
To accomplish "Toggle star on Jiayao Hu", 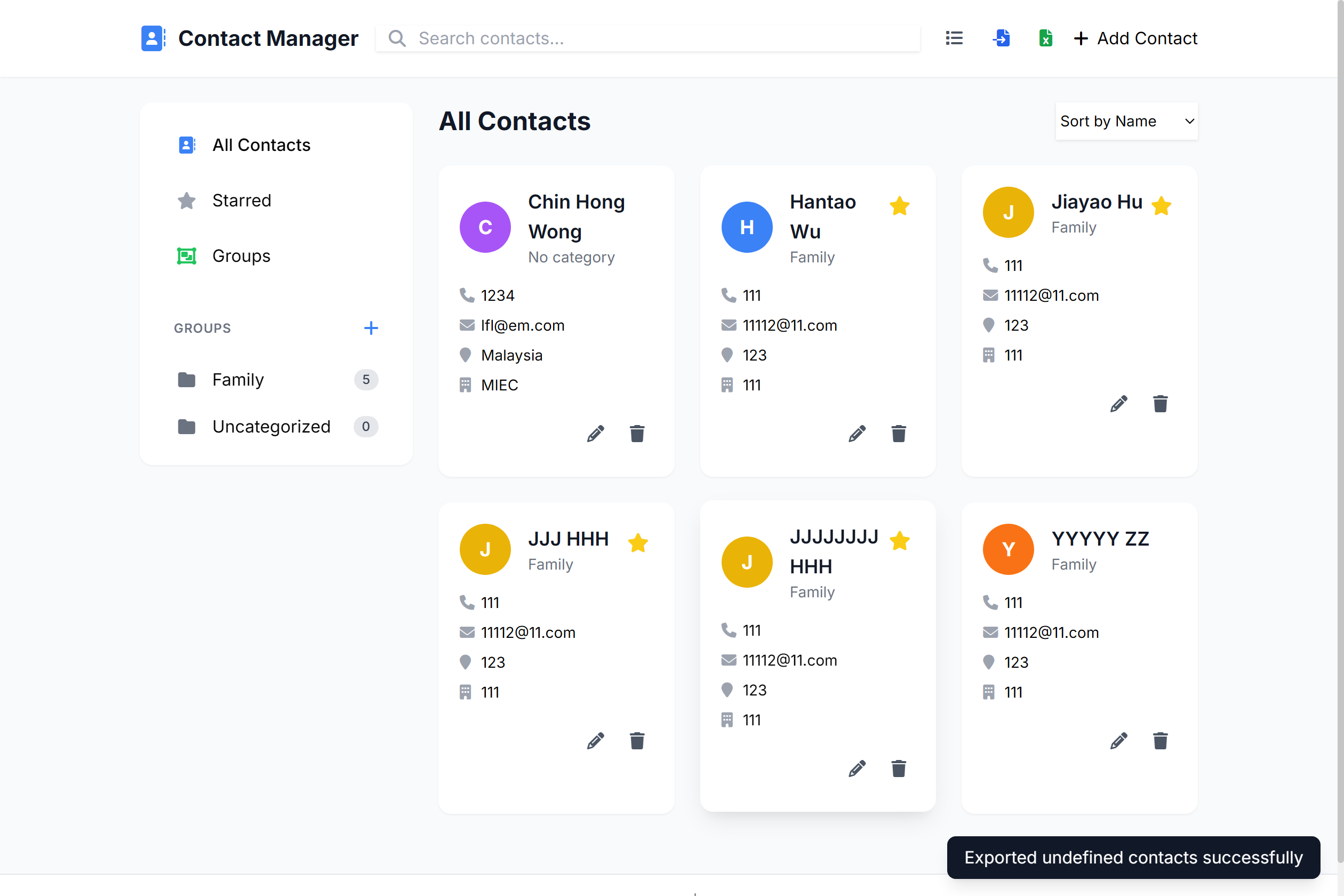I will (x=1161, y=206).
